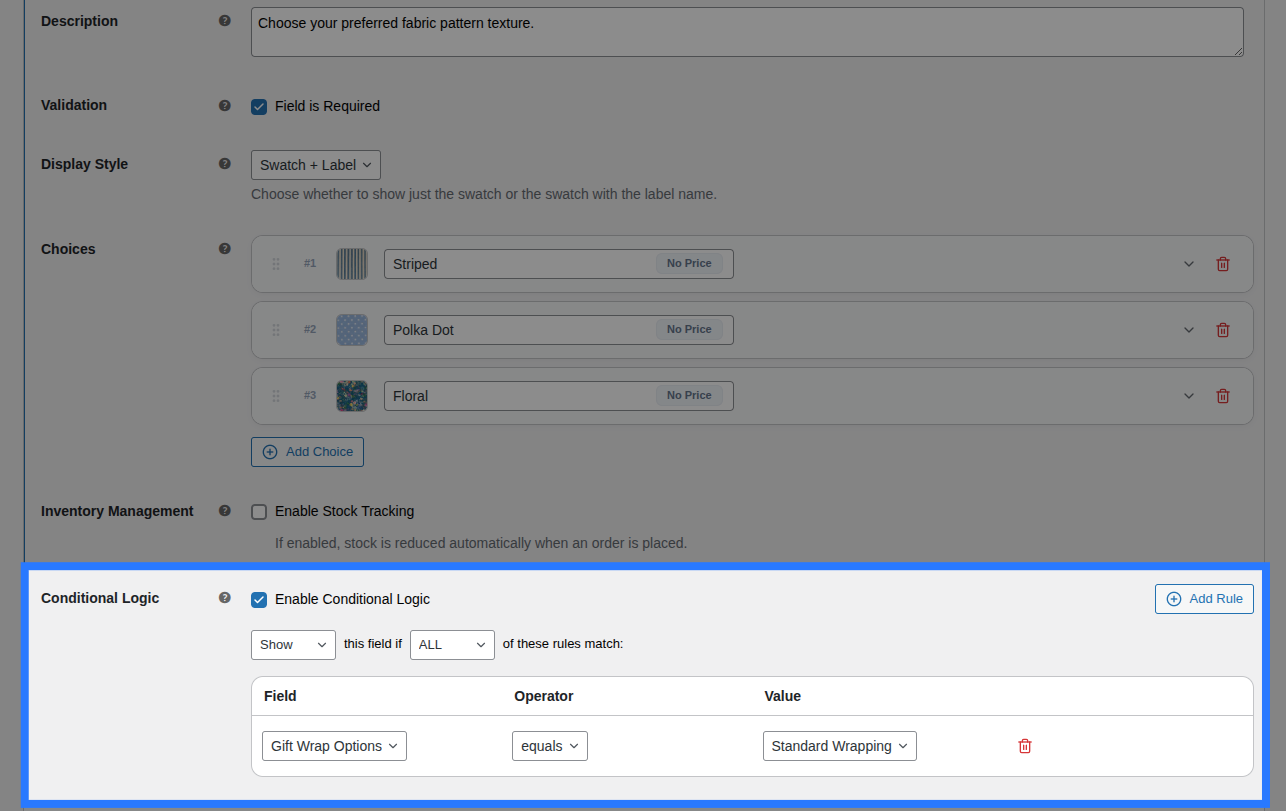Delete the Polka Dot choice
The height and width of the screenshot is (811, 1286).
pos(1222,330)
